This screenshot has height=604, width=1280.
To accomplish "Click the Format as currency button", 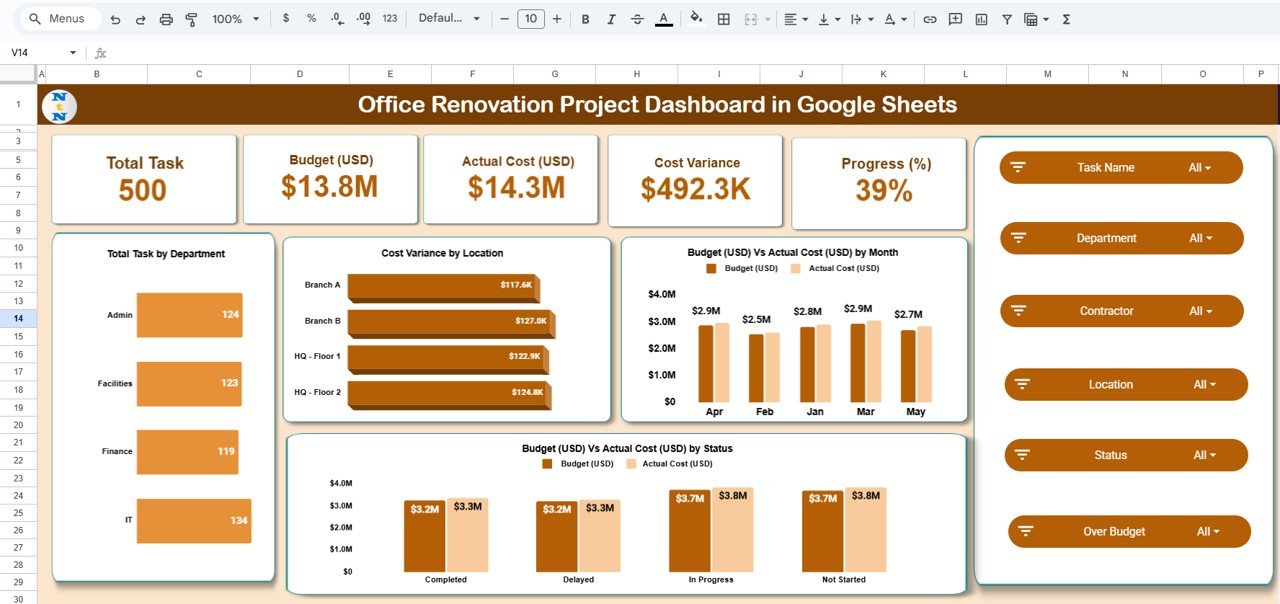I will point(287,19).
